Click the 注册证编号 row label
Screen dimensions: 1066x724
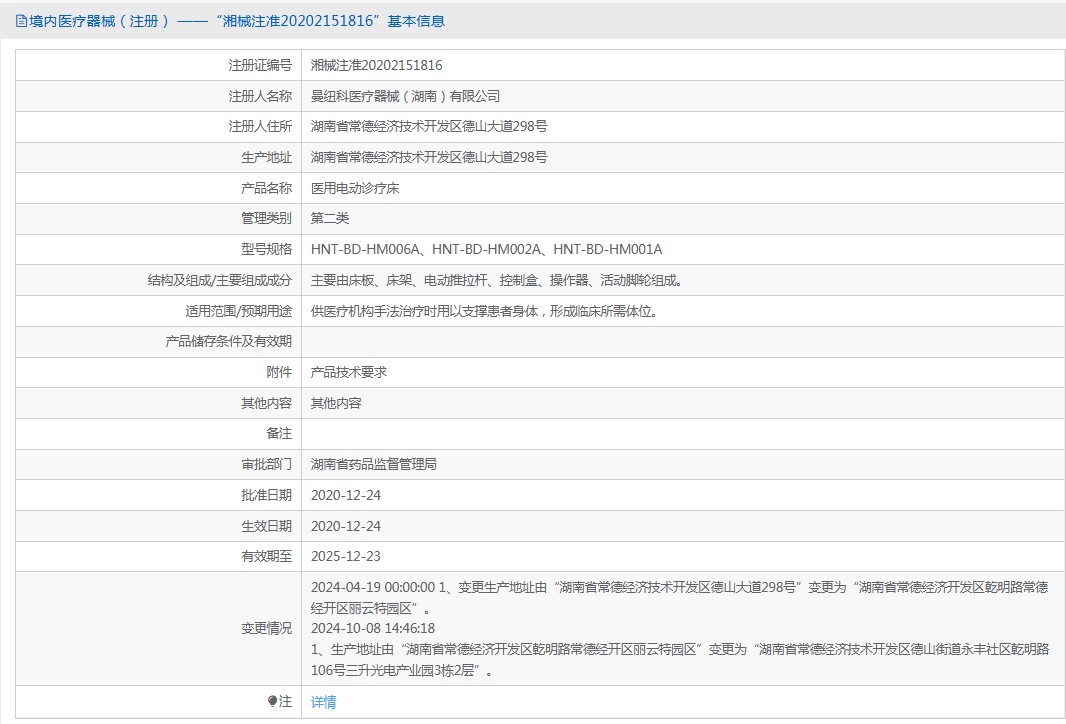point(260,65)
